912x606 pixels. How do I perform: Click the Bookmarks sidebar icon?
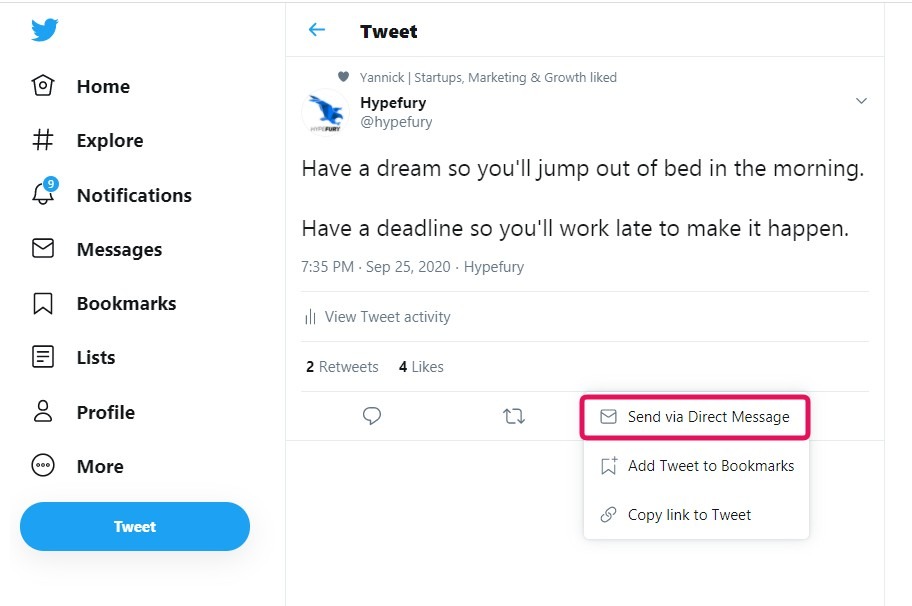tap(43, 303)
